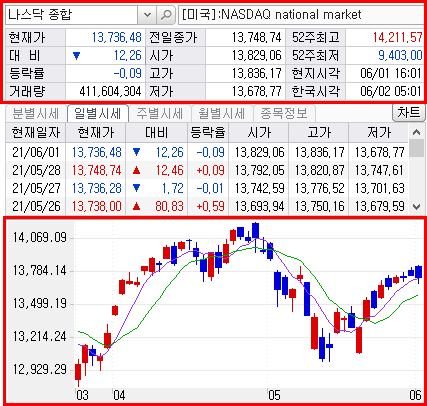Click the 52주최고 value 14,211.57

coord(397,37)
